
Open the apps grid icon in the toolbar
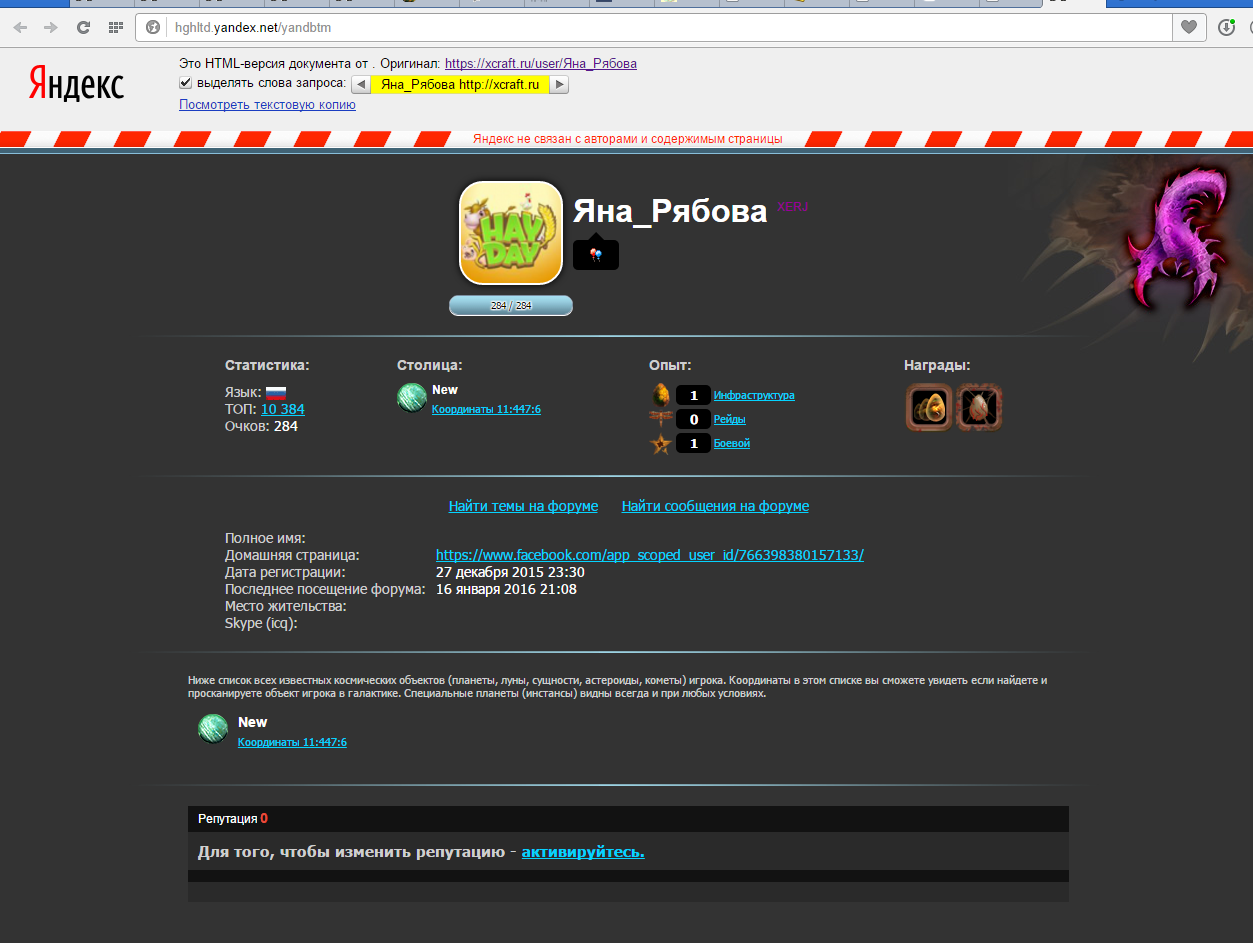click(x=115, y=27)
